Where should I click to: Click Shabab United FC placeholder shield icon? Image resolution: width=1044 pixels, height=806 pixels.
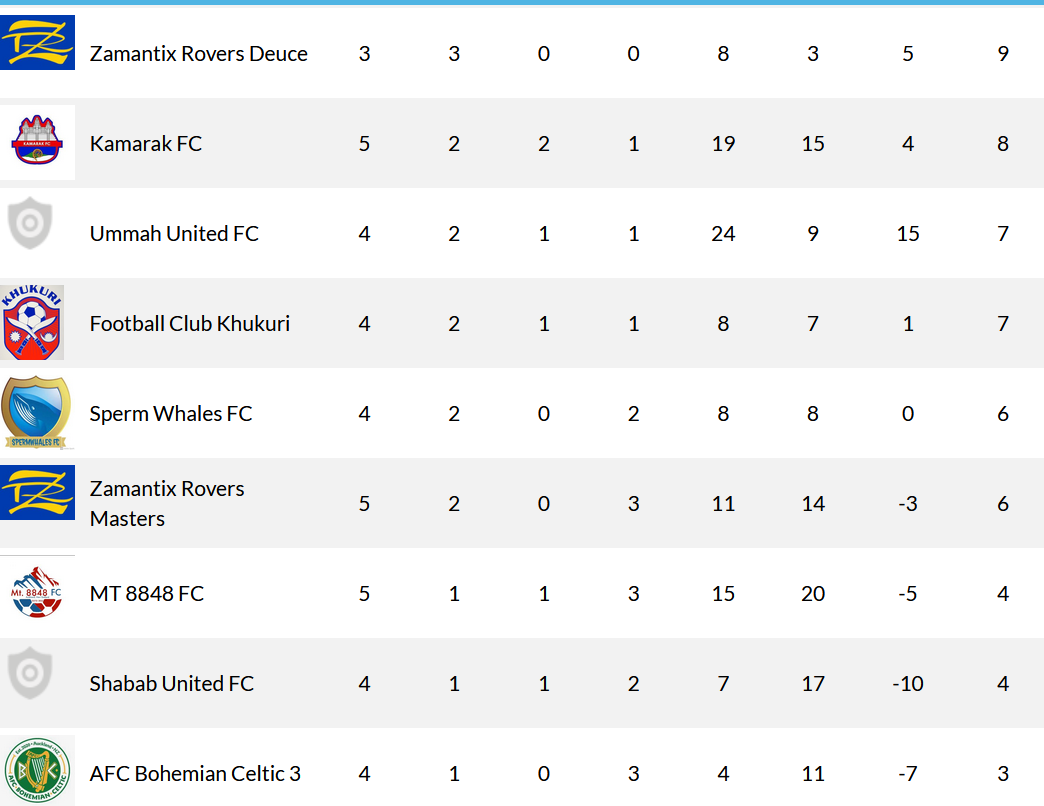click(30, 673)
